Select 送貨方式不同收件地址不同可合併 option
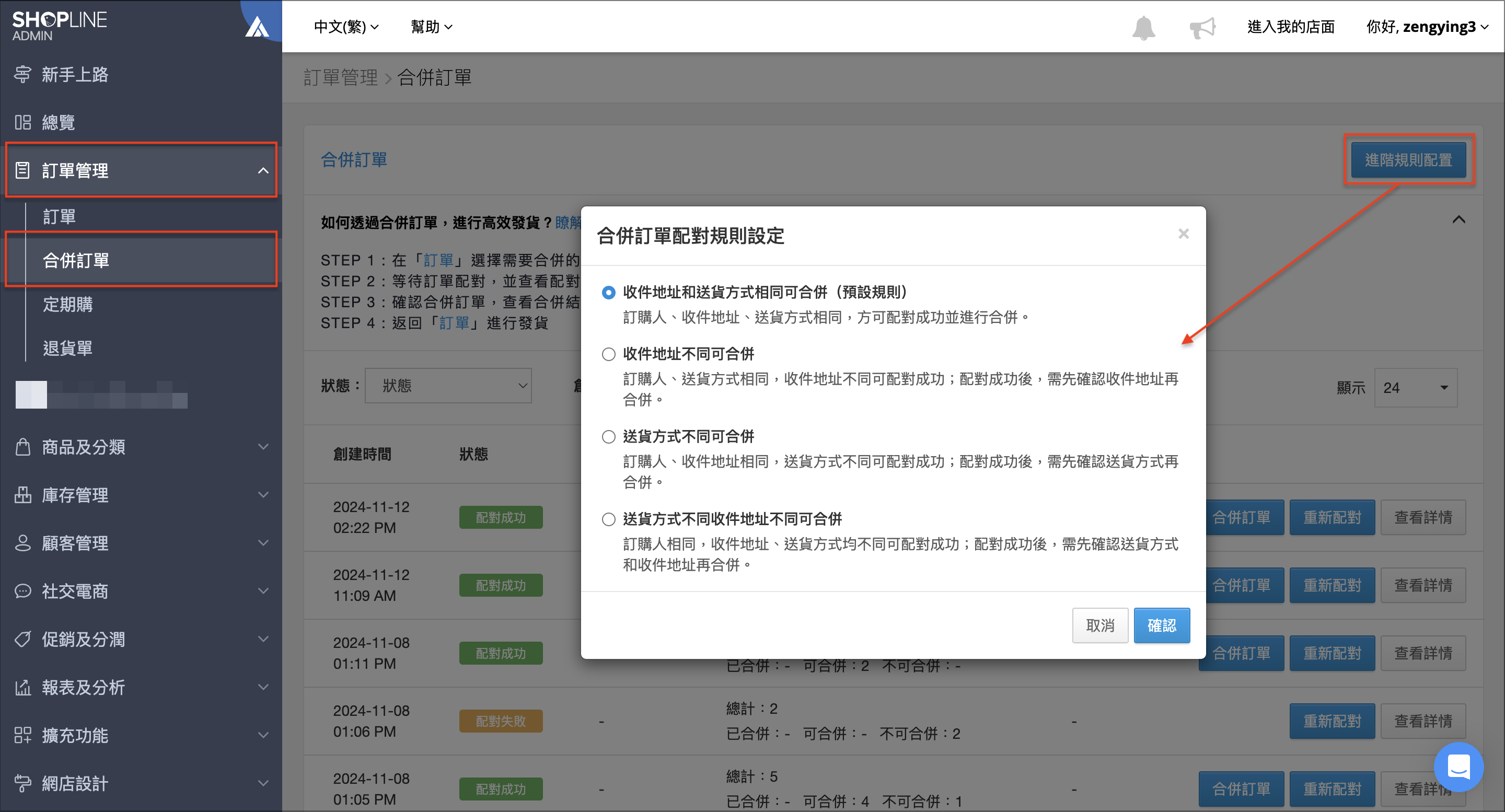 (608, 519)
